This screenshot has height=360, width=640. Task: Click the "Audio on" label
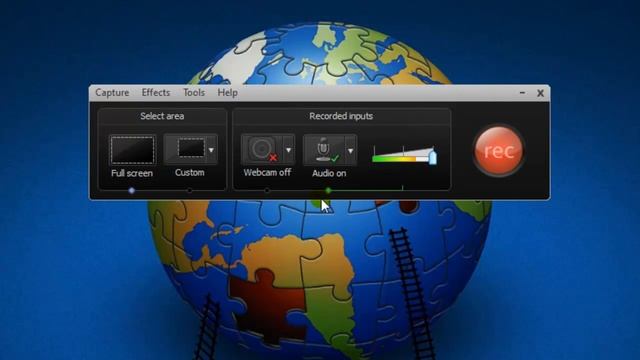tap(329, 173)
